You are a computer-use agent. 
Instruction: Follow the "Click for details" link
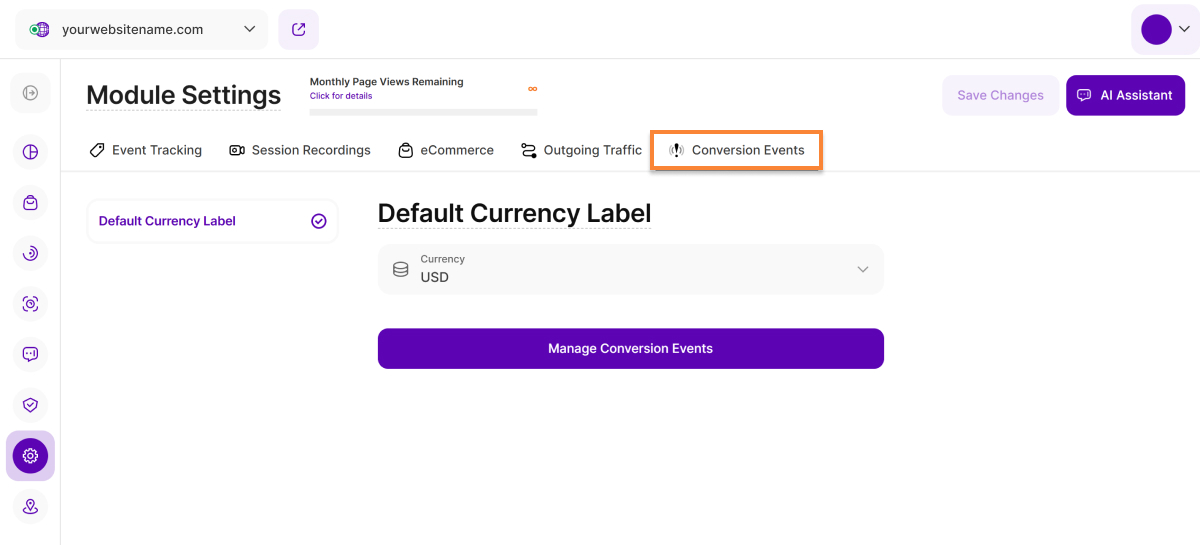[x=341, y=96]
